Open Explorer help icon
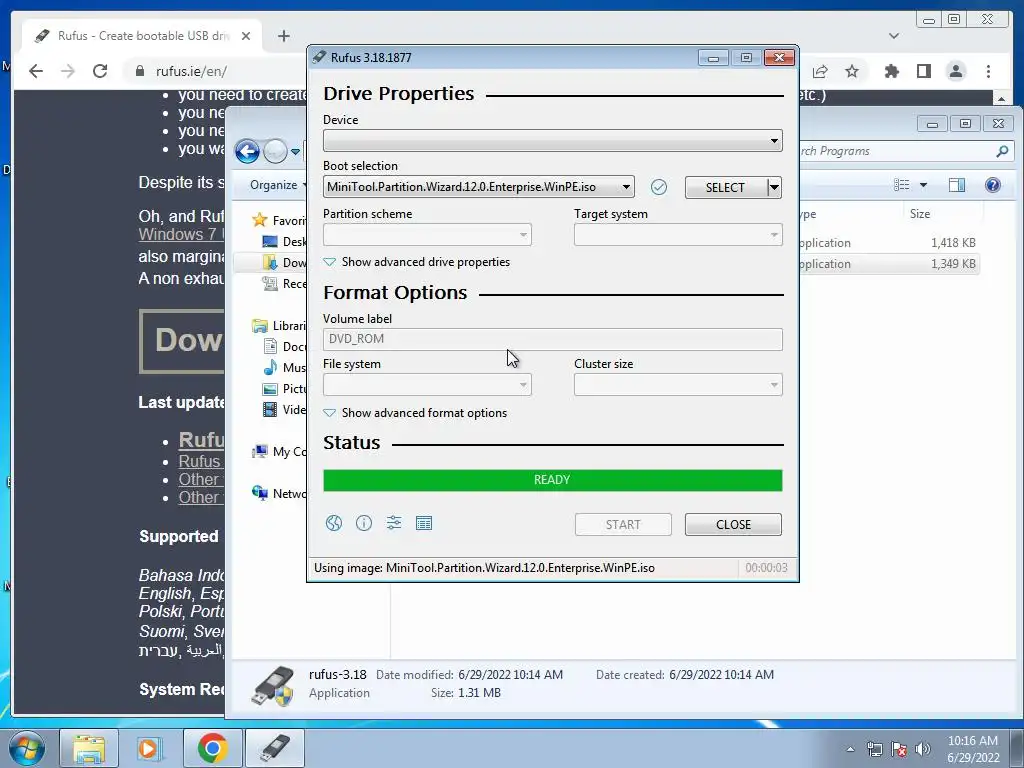The height and width of the screenshot is (768, 1024). coord(993,185)
